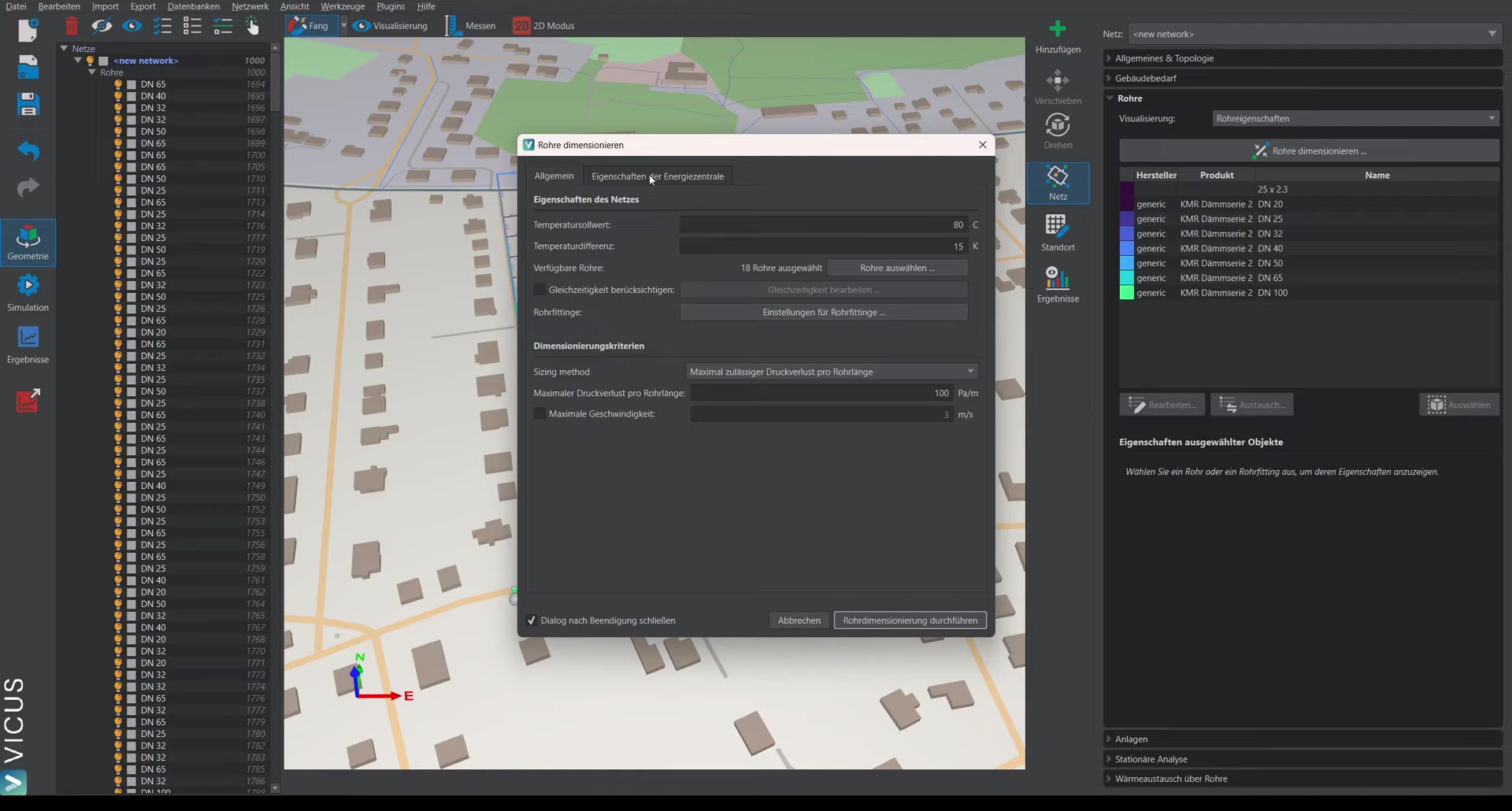
Task: Click the gray redo arrow in the sidebar
Action: point(28,187)
